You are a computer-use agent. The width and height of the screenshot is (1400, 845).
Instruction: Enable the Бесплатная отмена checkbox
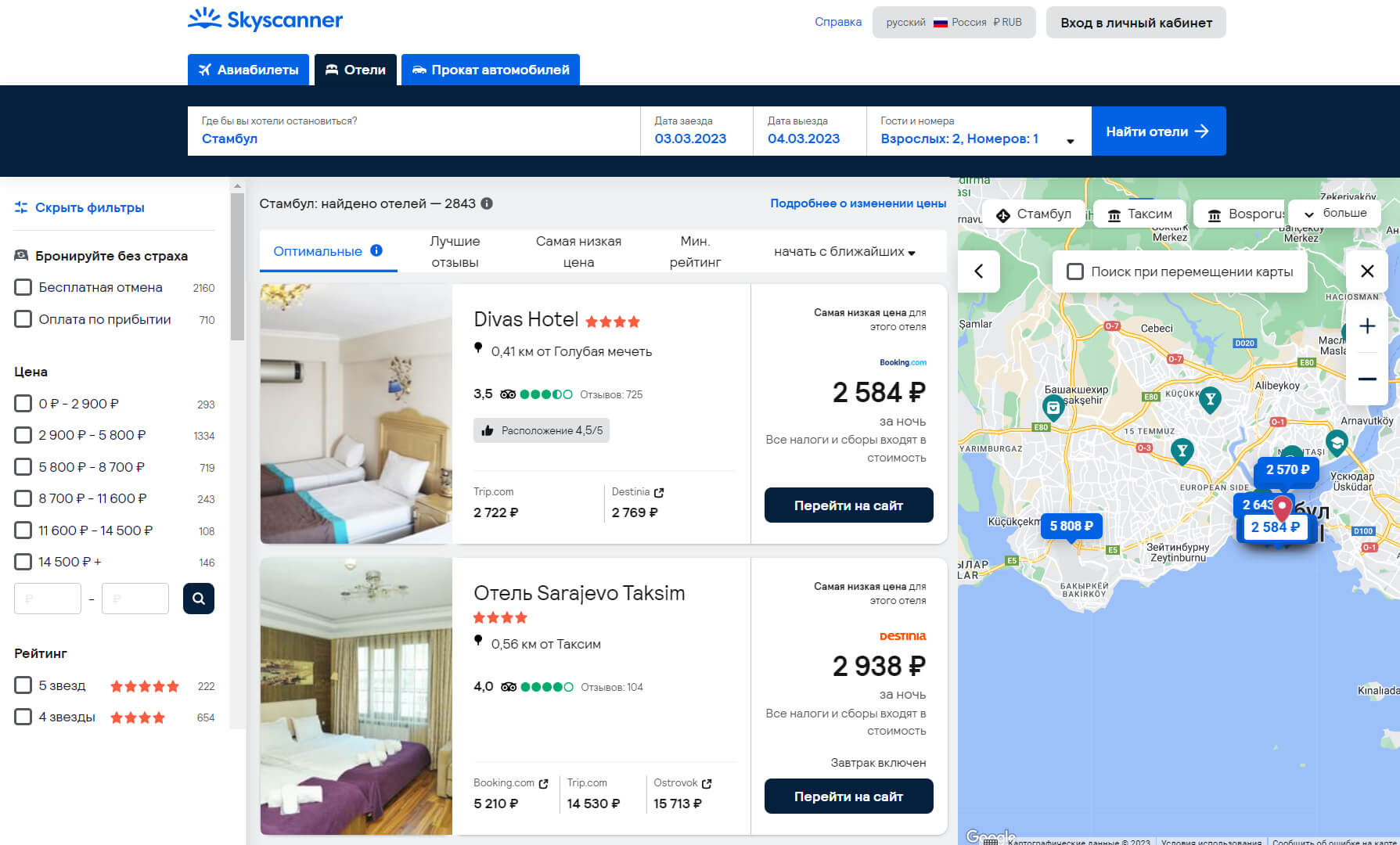23,287
